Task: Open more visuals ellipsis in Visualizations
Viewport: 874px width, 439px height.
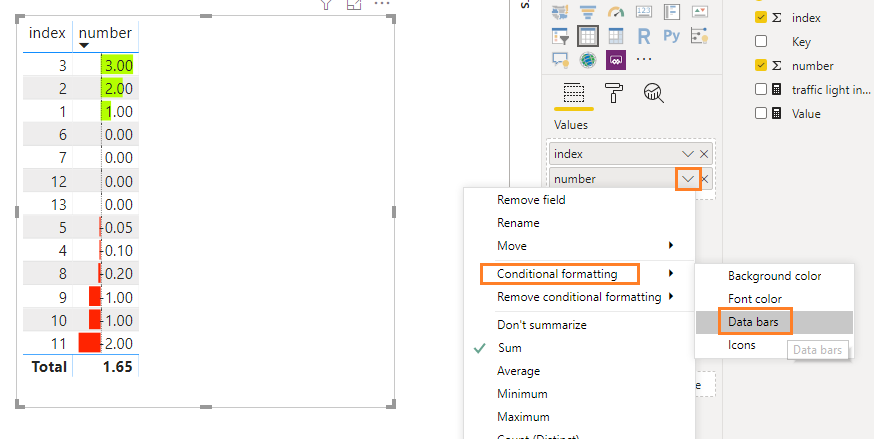Action: click(x=644, y=58)
